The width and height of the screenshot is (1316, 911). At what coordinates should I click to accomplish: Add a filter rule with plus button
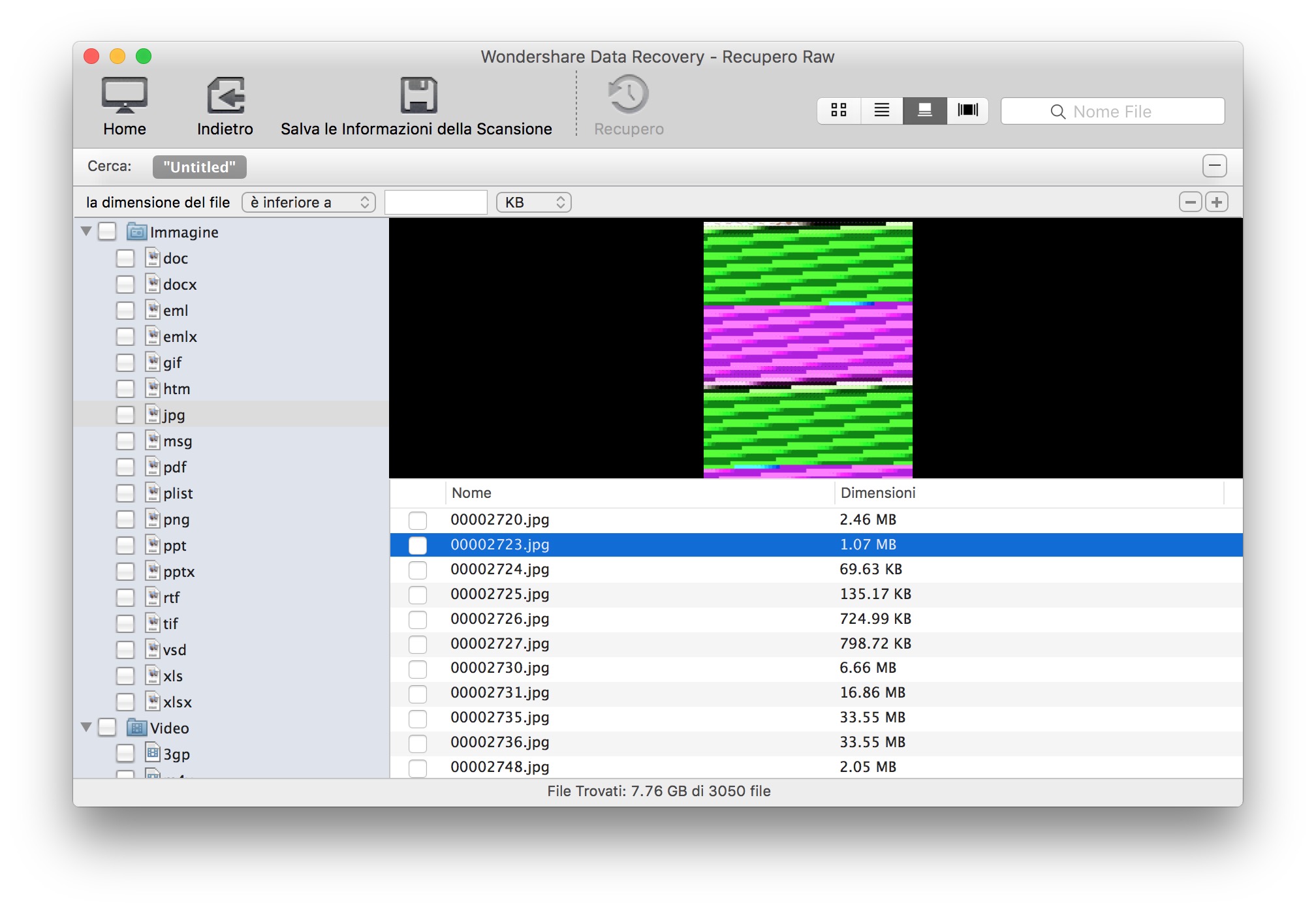[x=1217, y=202]
